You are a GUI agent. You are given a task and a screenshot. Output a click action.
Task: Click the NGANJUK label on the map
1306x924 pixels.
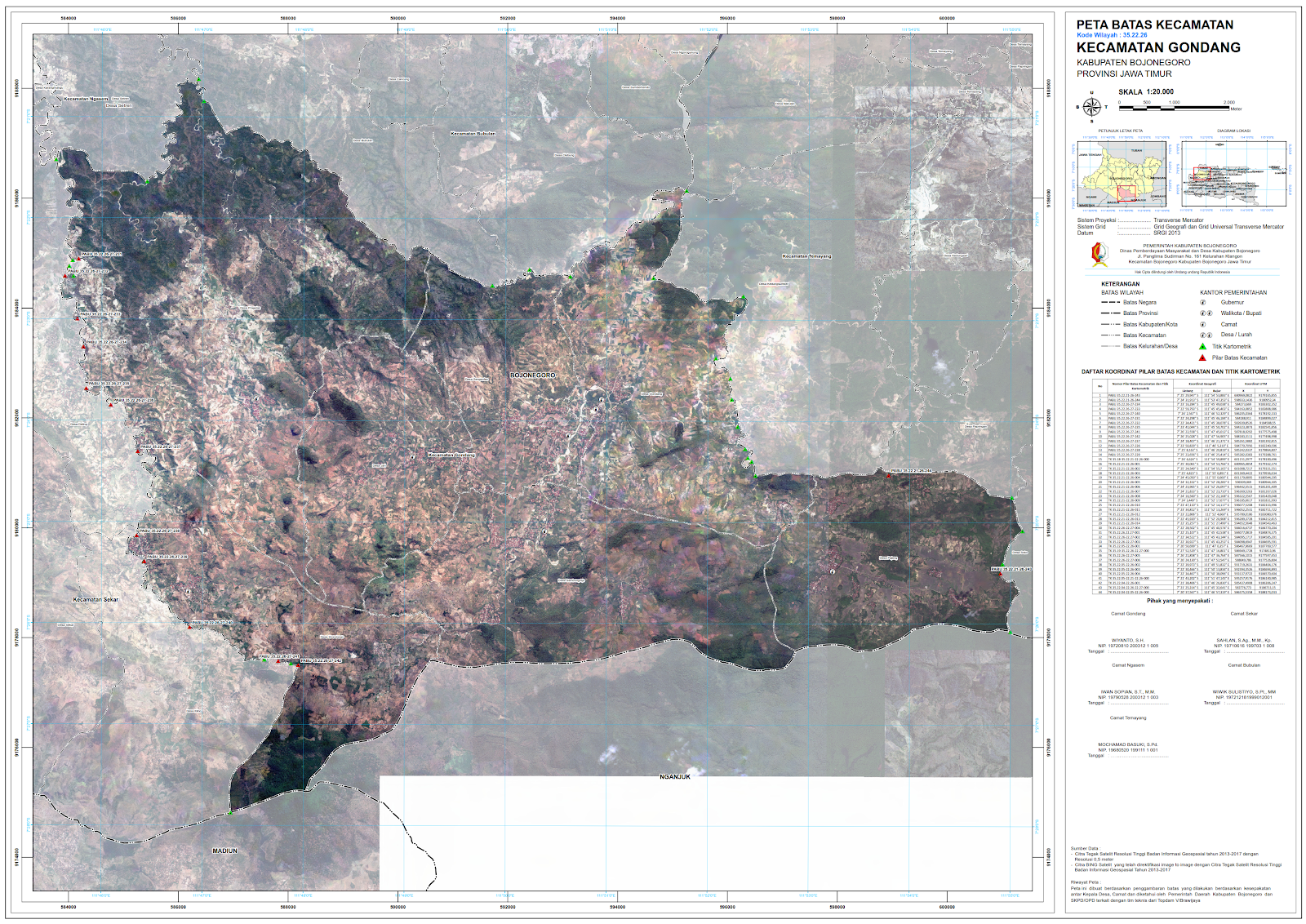coord(675,777)
